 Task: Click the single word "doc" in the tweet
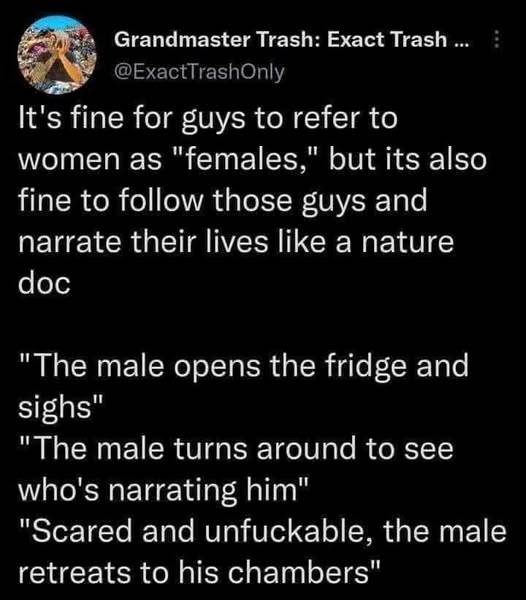44,284
